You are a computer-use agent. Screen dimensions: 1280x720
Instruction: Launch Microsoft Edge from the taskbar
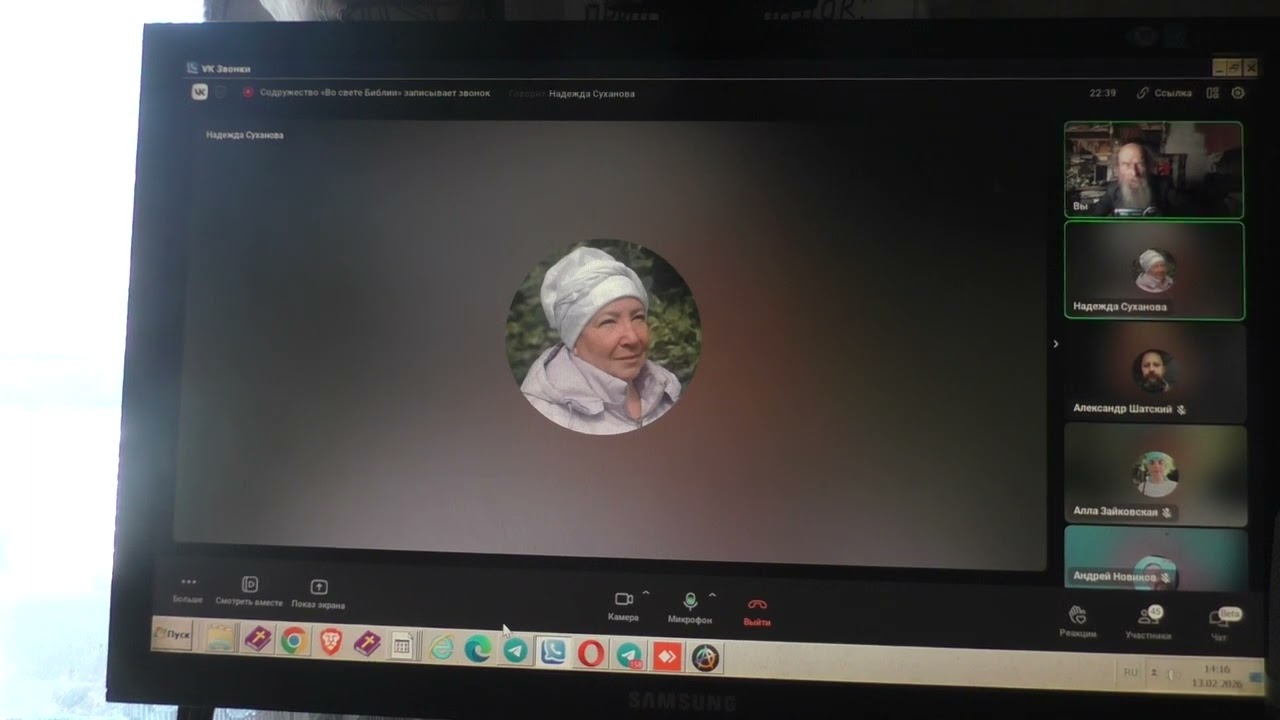[478, 650]
